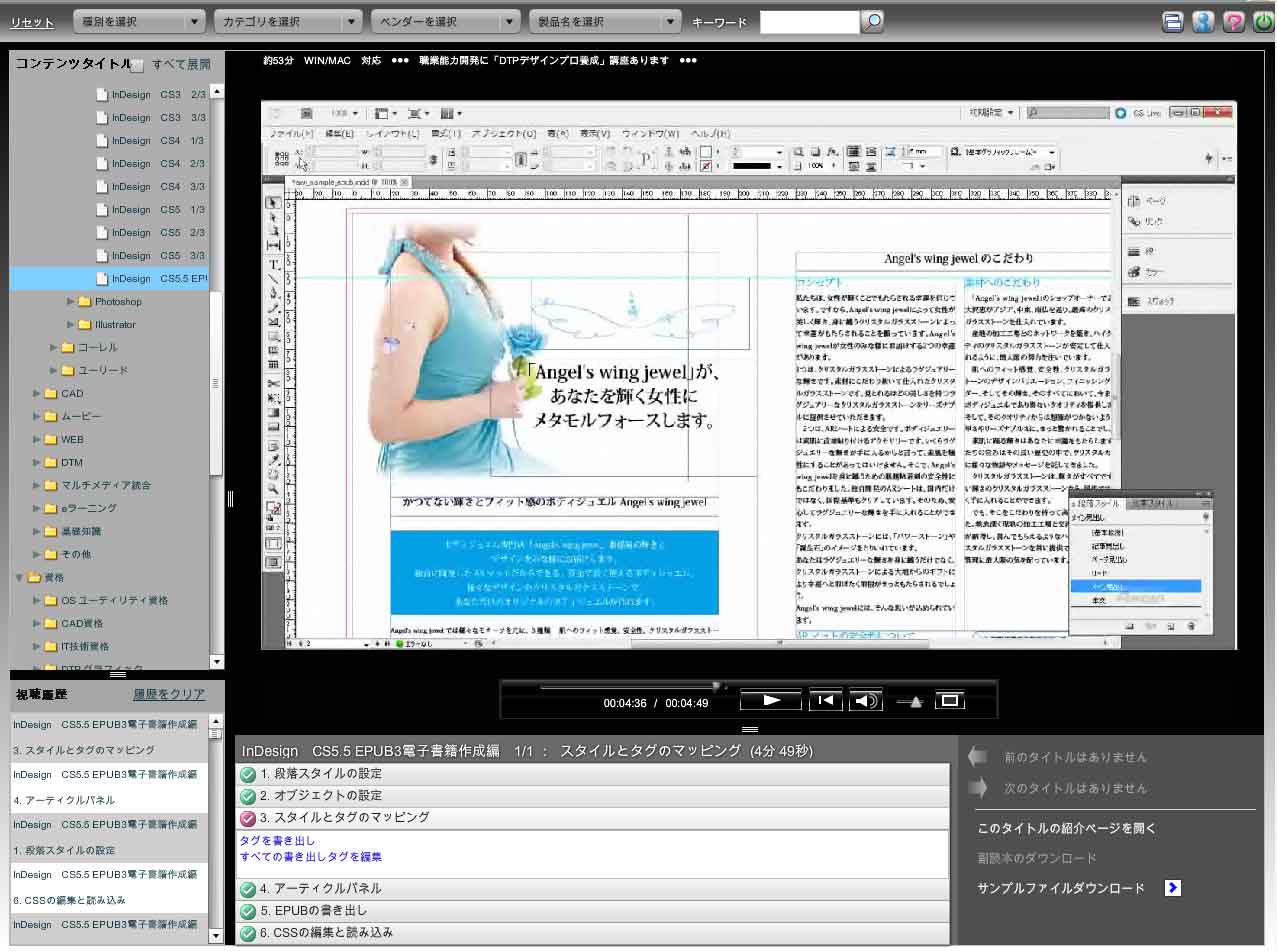Mute the video with the speaker icon
The image size is (1277, 951).
click(x=866, y=701)
